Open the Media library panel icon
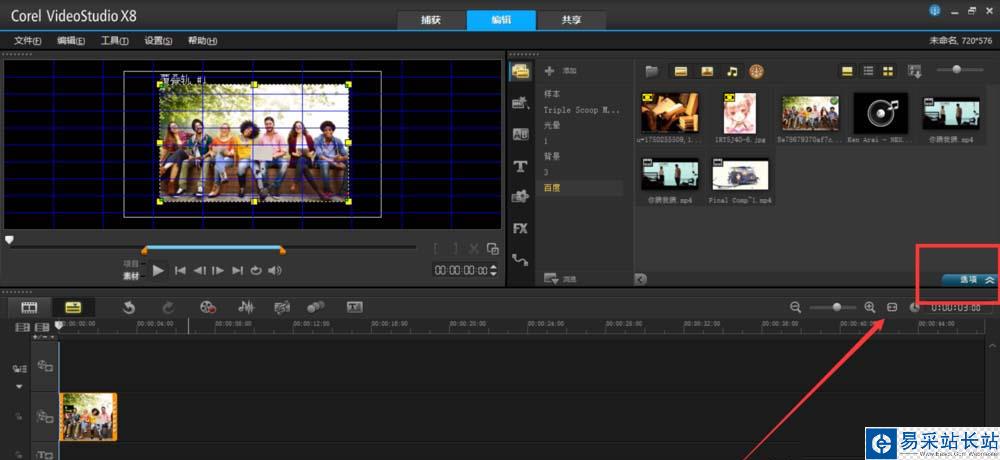The width and height of the screenshot is (1000, 460). coord(520,71)
